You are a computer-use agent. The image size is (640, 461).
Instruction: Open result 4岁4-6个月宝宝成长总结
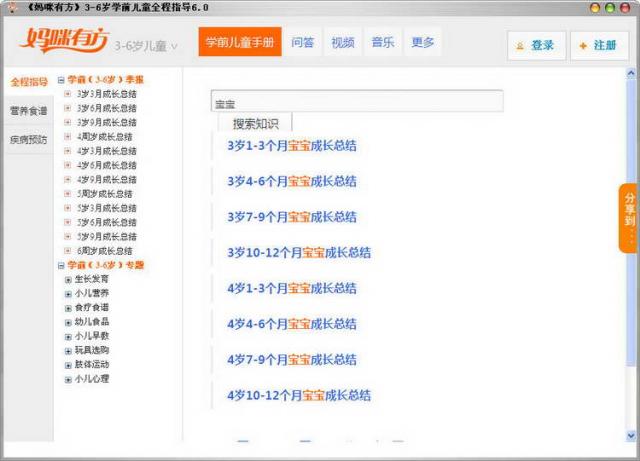(x=292, y=324)
